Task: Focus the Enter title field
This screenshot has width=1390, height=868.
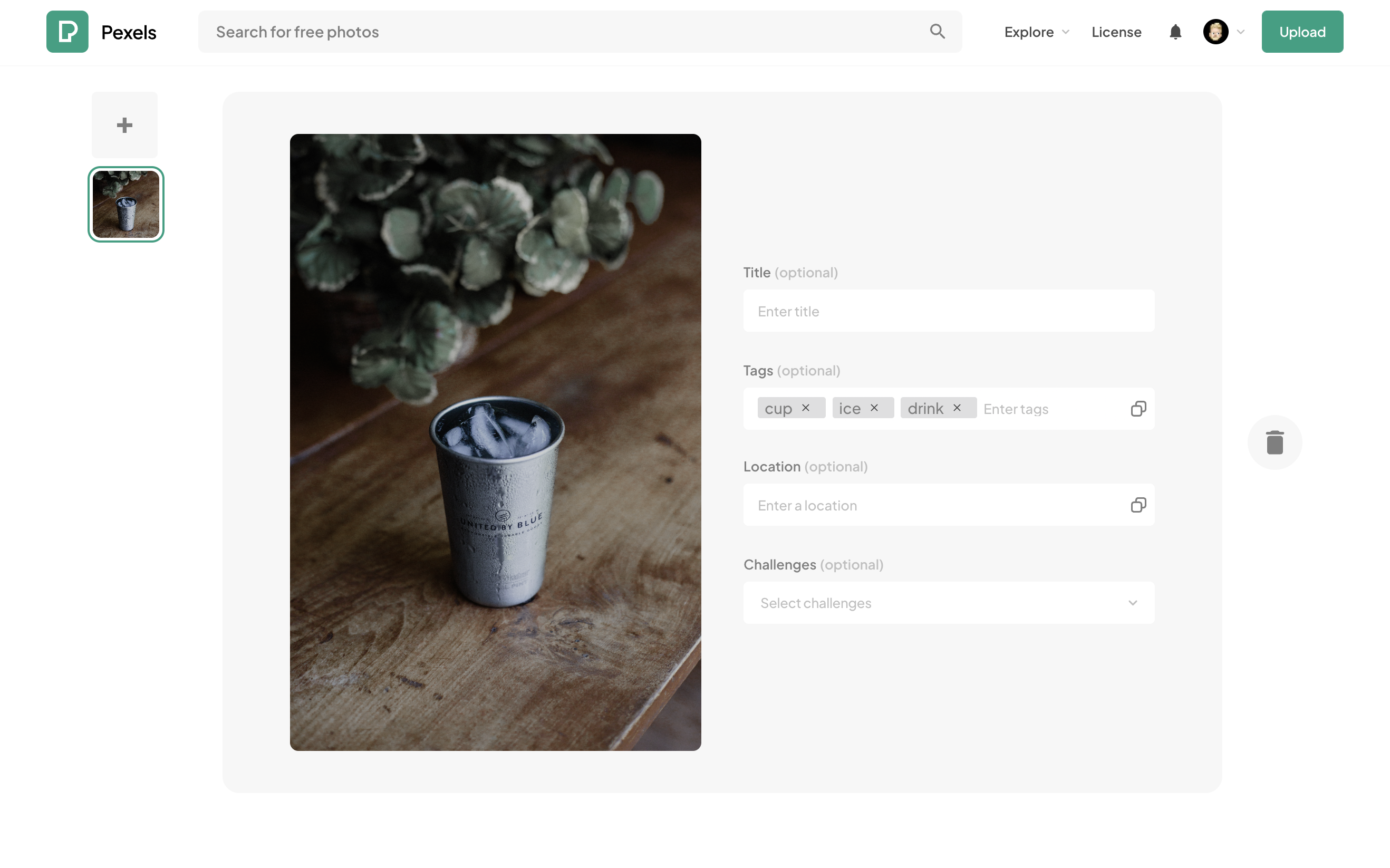Action: 948,311
